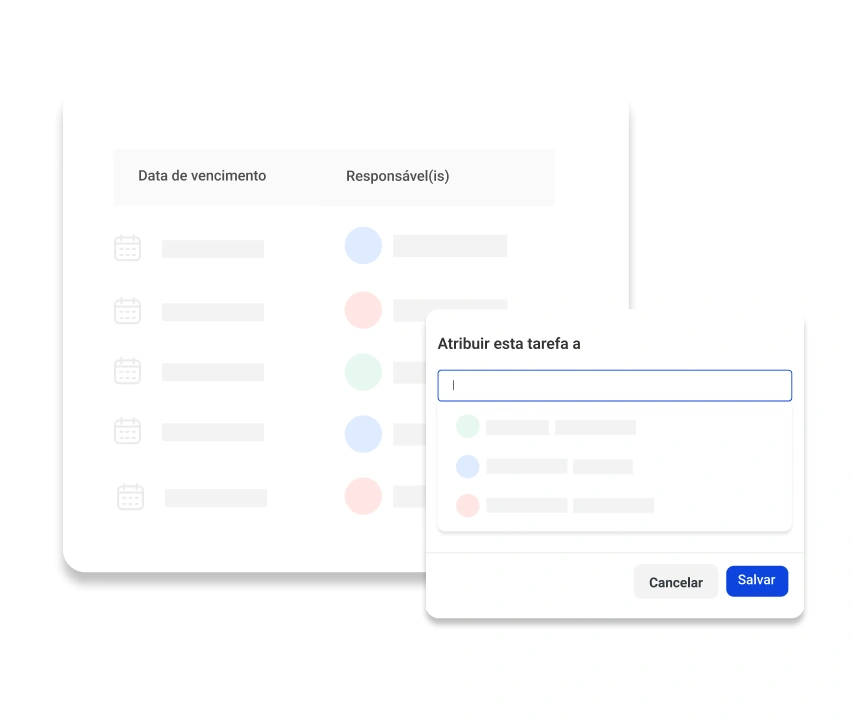
Task: Click the 'Responsável(is)' column header
Action: pos(397,176)
